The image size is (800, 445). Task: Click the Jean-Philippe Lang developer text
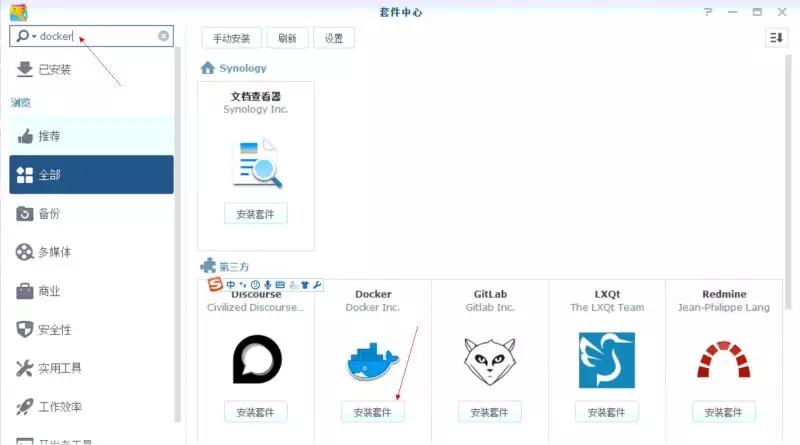click(723, 307)
